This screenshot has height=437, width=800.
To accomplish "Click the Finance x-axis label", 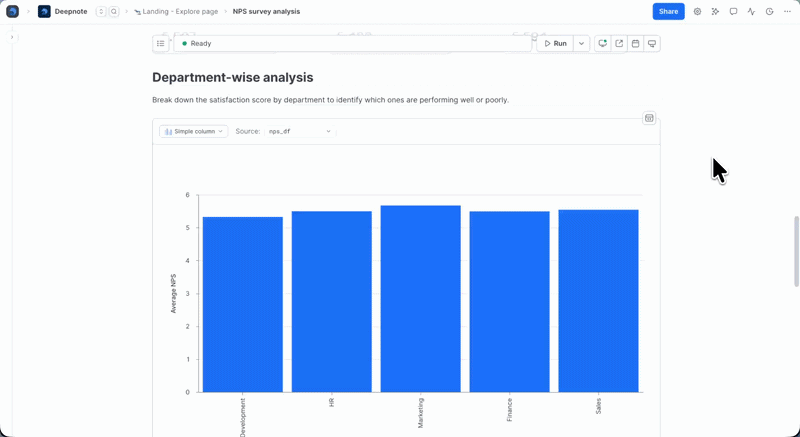I will coord(510,410).
